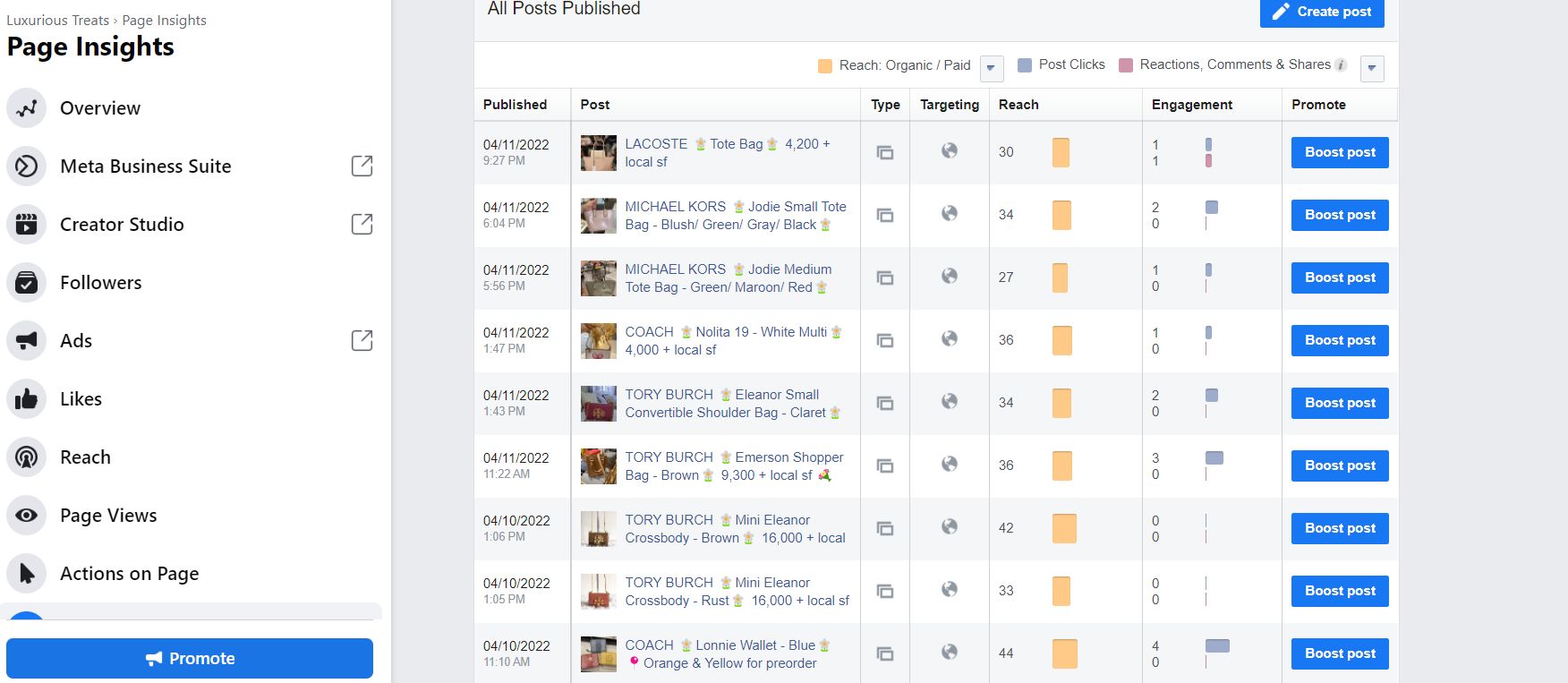
Task: Click the Reach column header
Action: (x=1018, y=105)
